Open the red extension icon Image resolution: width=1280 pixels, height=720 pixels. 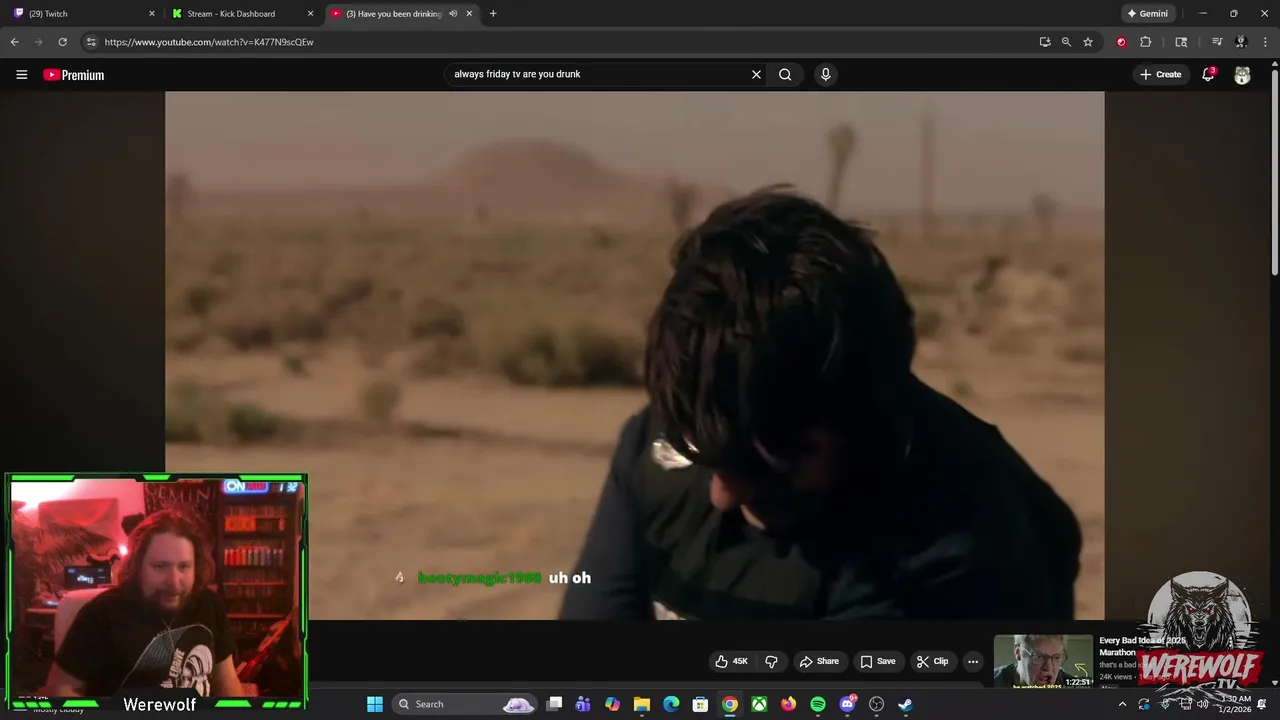1121,42
